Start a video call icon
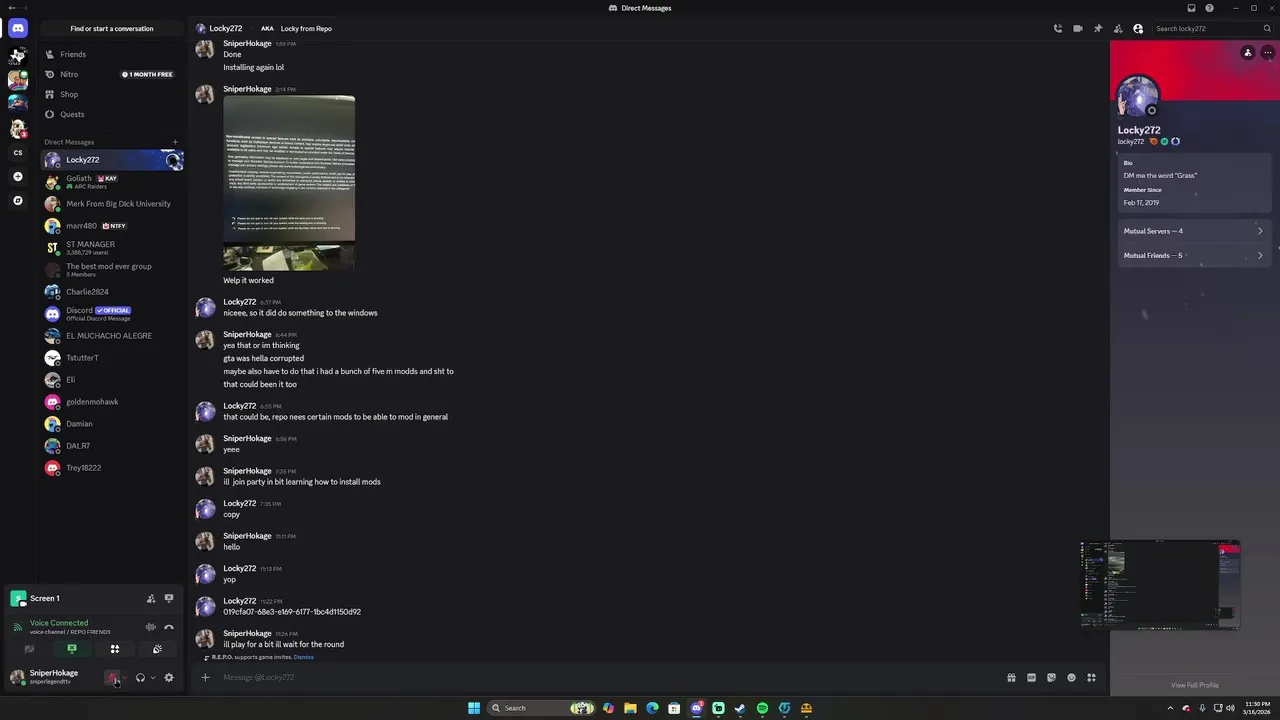This screenshot has height=720, width=1280. point(1078,29)
